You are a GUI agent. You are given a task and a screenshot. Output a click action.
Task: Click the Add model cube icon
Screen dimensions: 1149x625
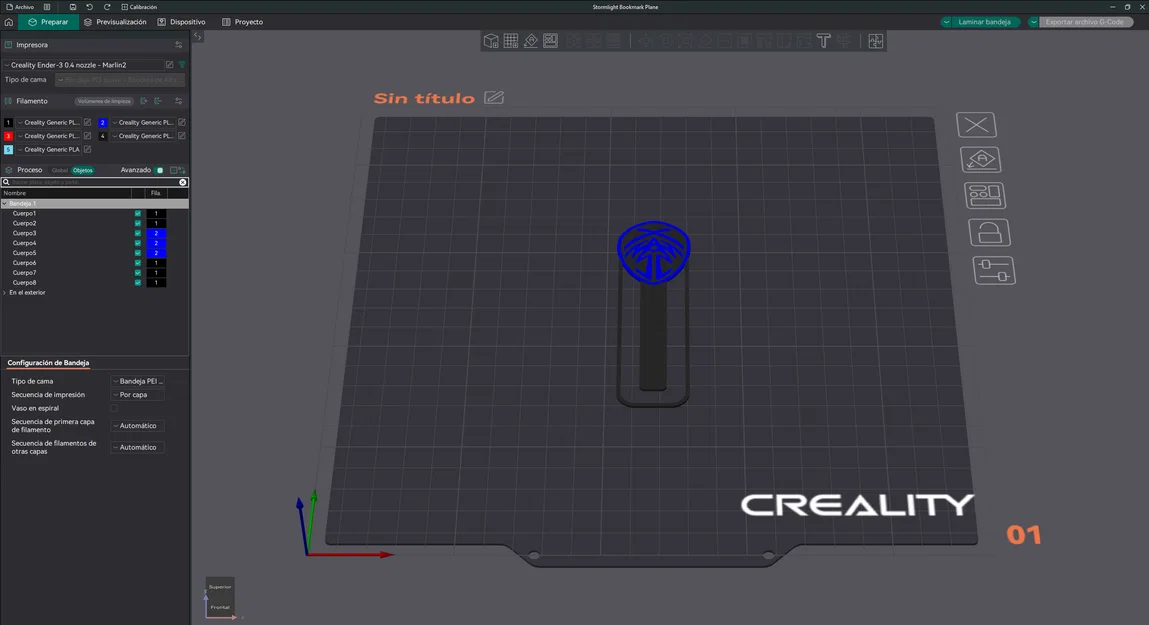tap(491, 41)
